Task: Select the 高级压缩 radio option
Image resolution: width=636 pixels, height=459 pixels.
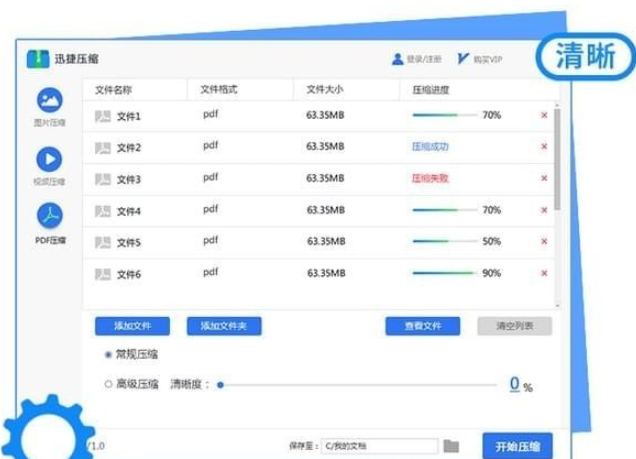Action: coord(108,384)
